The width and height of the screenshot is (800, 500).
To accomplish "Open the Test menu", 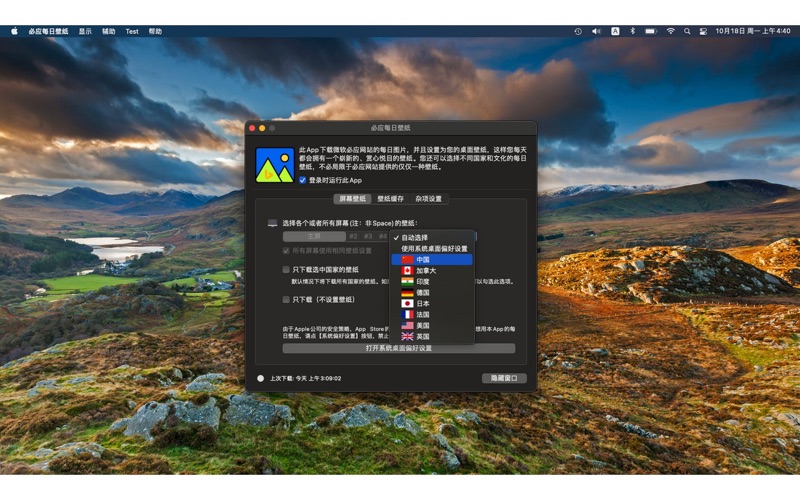I will [132, 31].
